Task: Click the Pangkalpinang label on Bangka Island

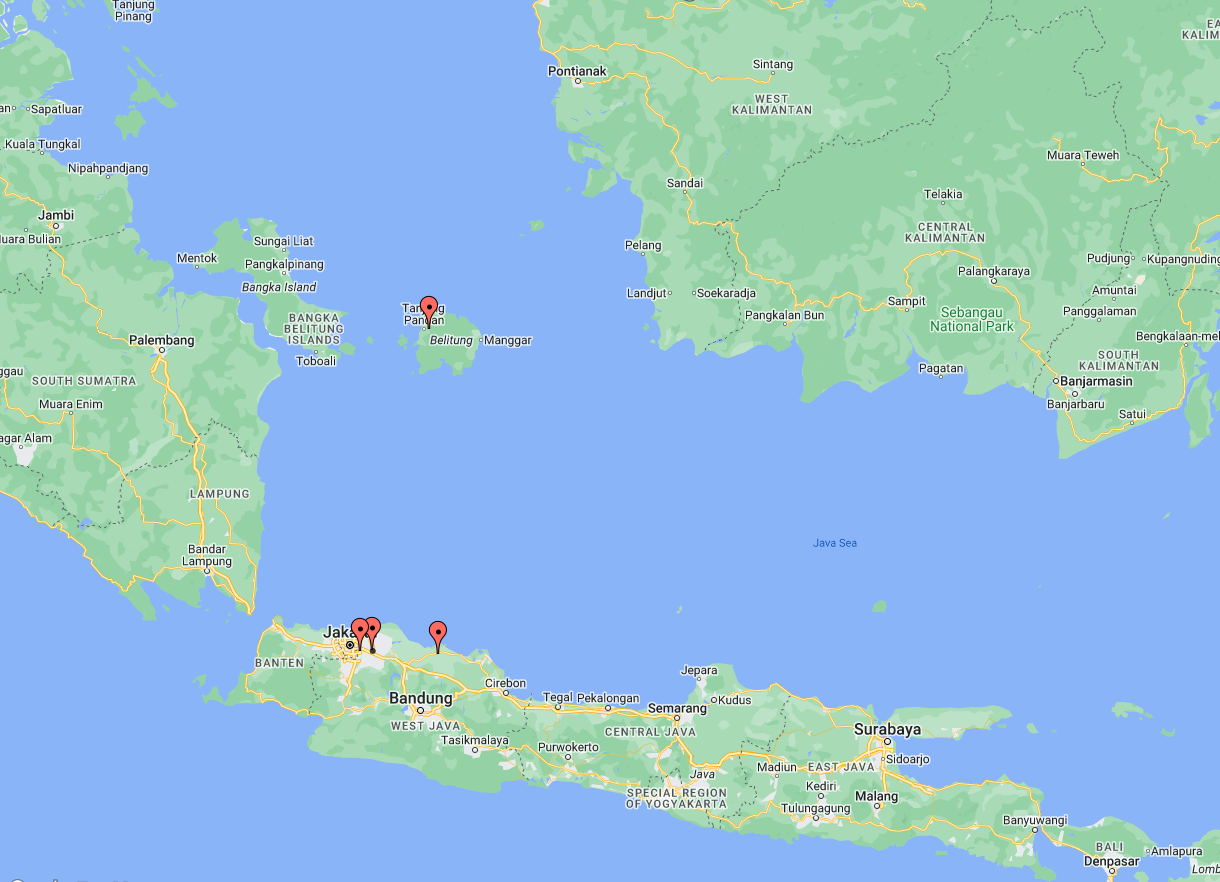Action: point(285,264)
